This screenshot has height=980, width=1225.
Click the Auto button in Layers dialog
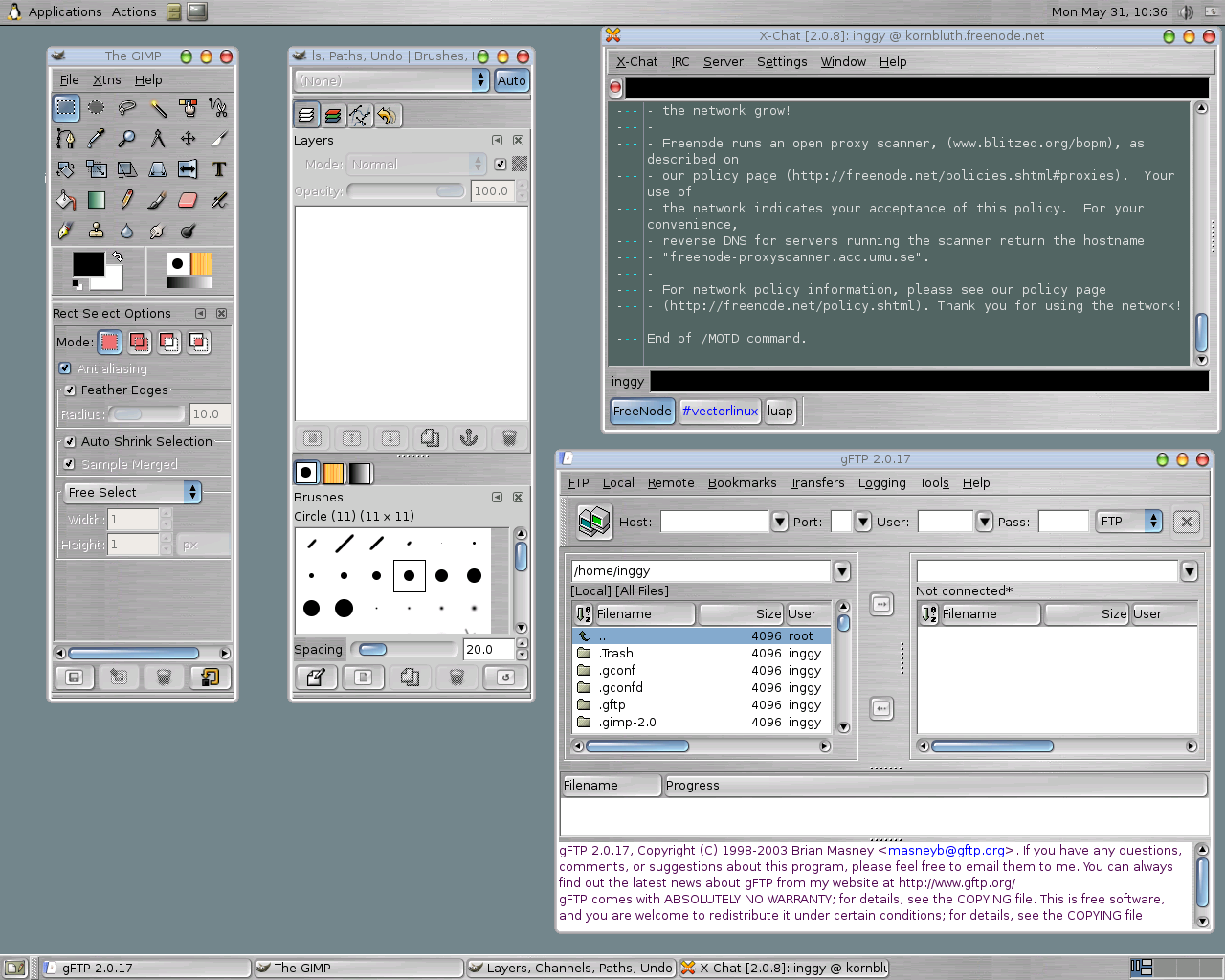click(x=512, y=80)
